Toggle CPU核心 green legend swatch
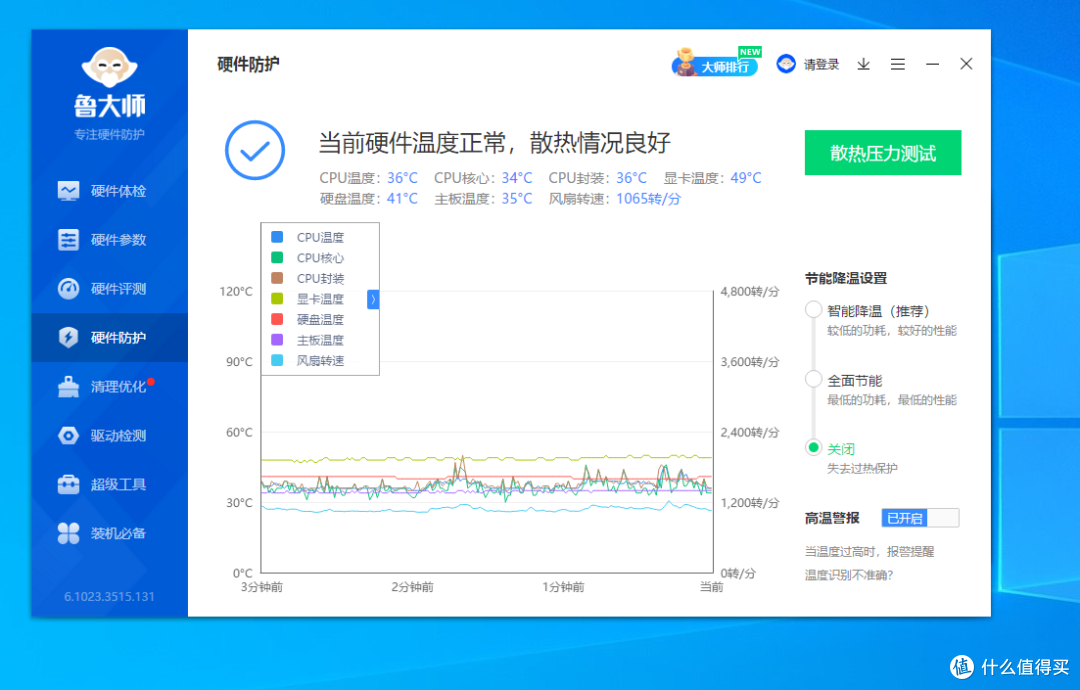The width and height of the screenshot is (1080, 690). click(277, 258)
